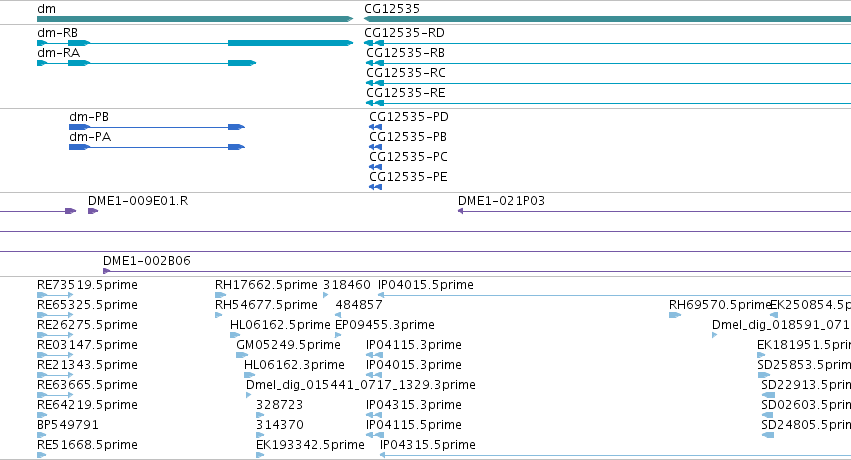This screenshot has height=460, width=851.
Task: Select EST RE65325.5prime
Action: 87,305
